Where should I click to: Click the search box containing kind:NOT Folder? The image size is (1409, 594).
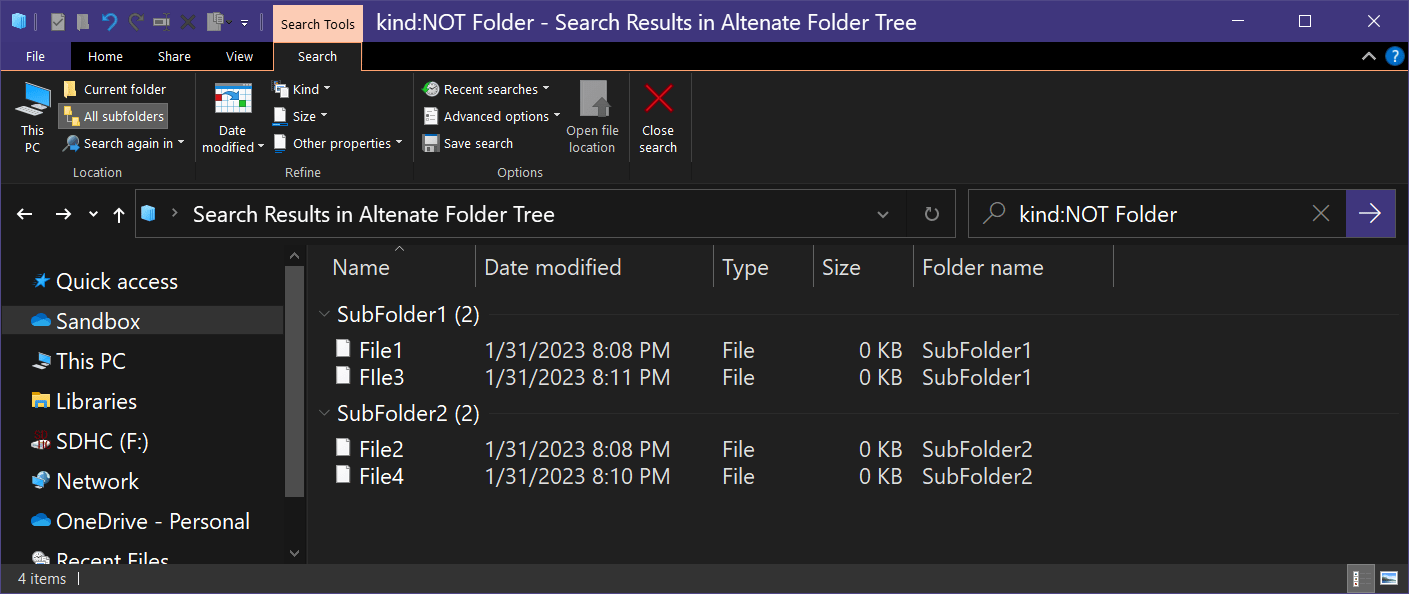[1156, 214]
